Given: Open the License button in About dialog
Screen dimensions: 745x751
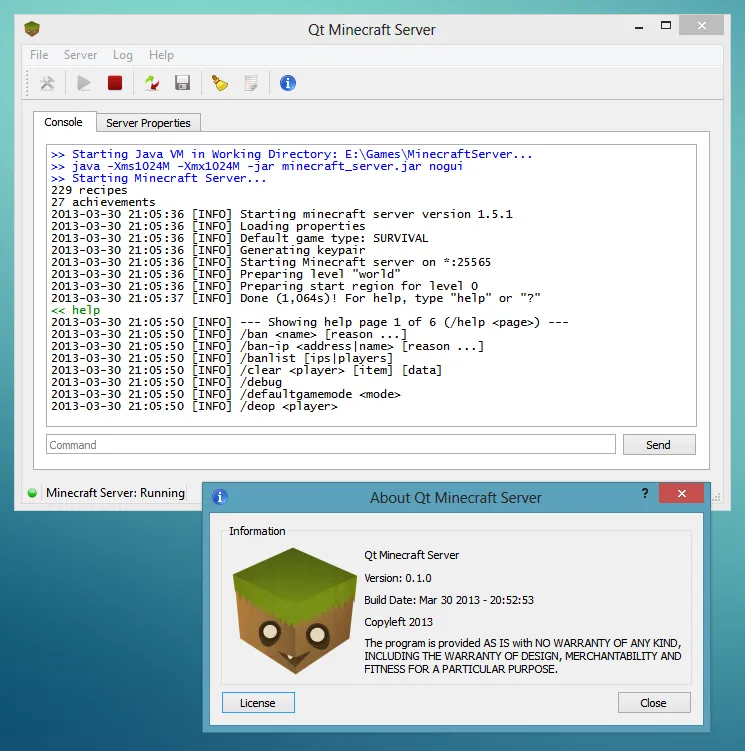Looking at the screenshot, I should pos(257,703).
